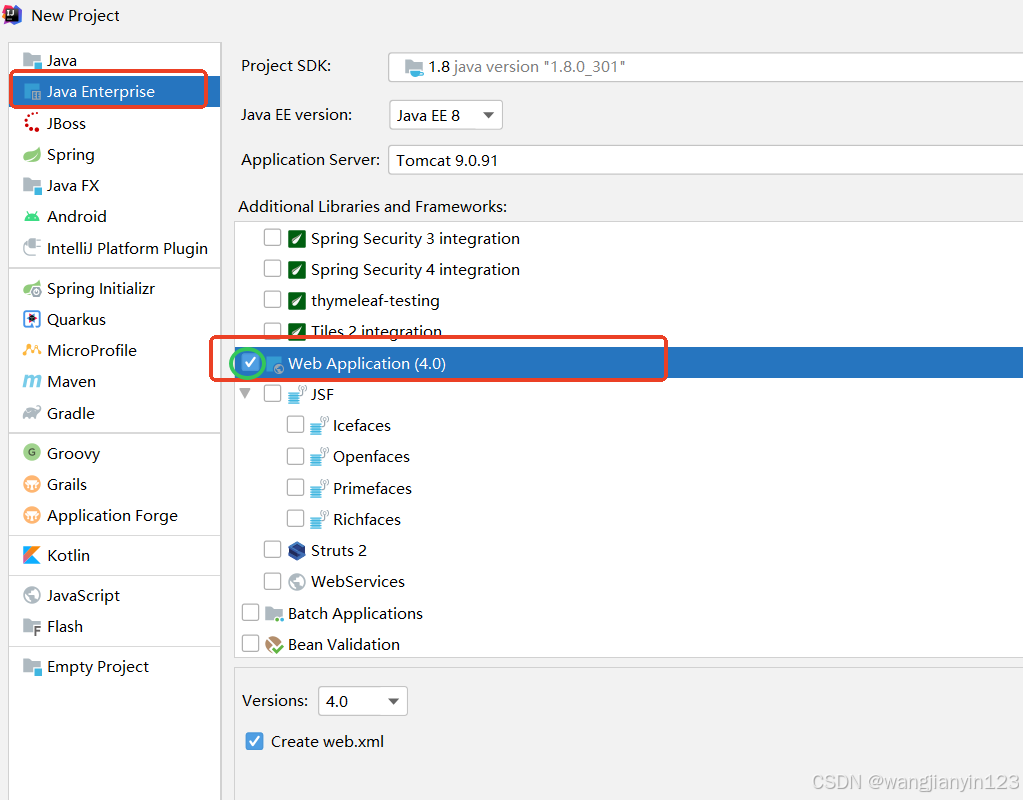
Task: Select Gradle in the project list
Action: (70, 413)
